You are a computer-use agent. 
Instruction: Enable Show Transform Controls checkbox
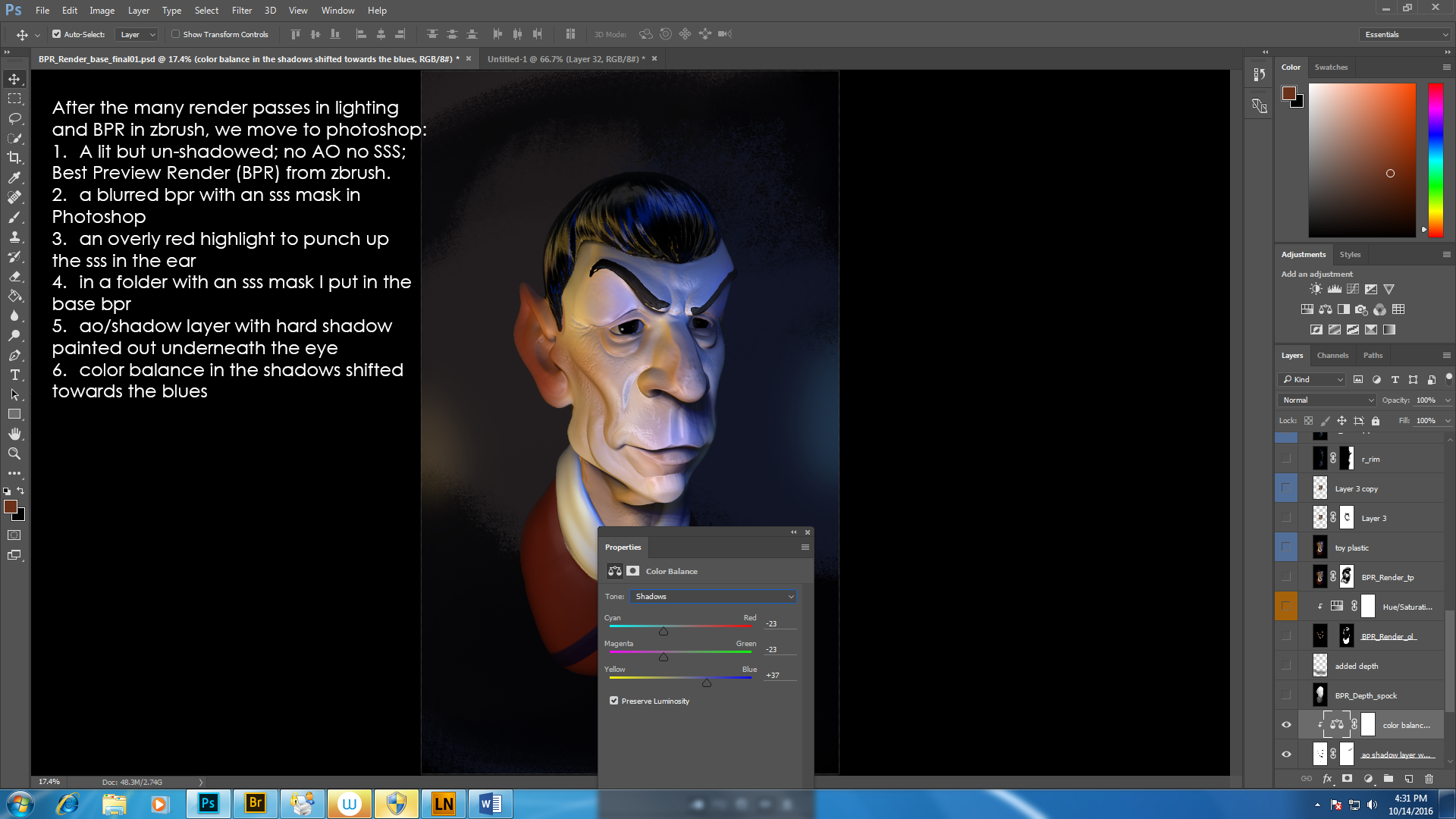(176, 34)
